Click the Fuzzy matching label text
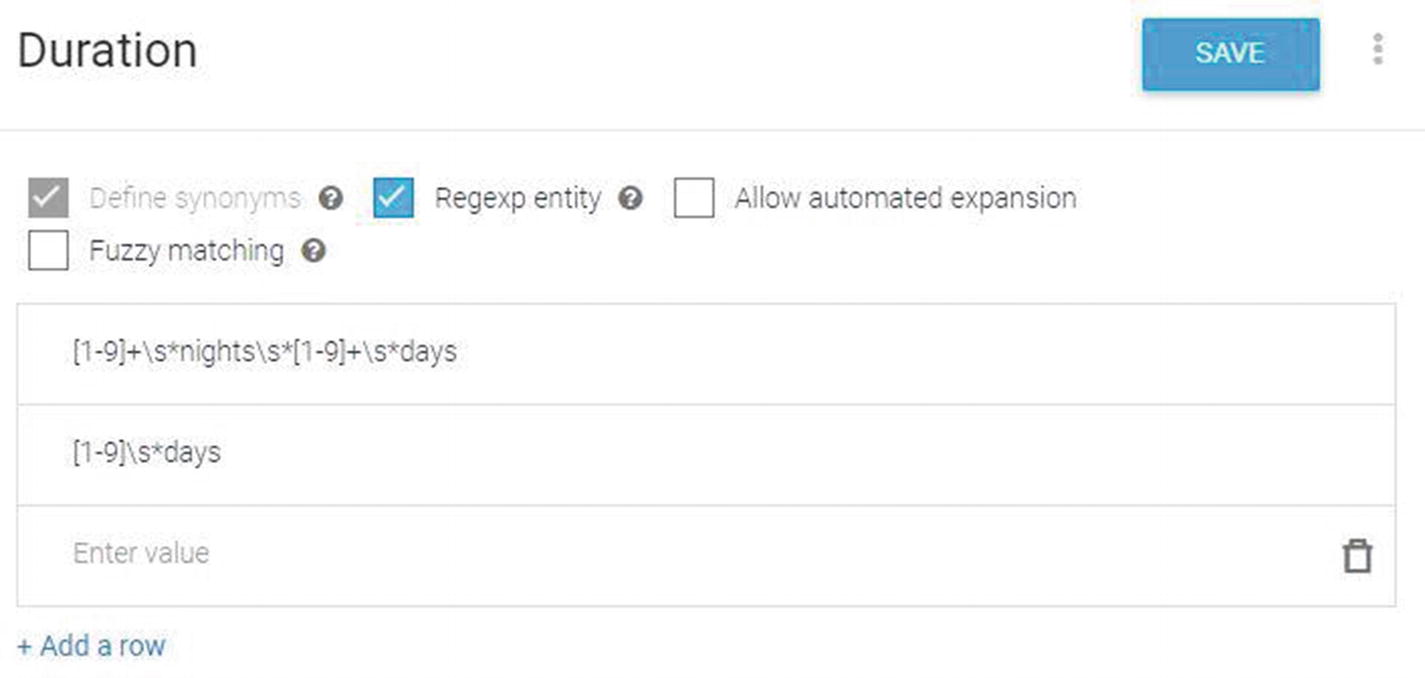The image size is (1425, 678). coord(187,250)
